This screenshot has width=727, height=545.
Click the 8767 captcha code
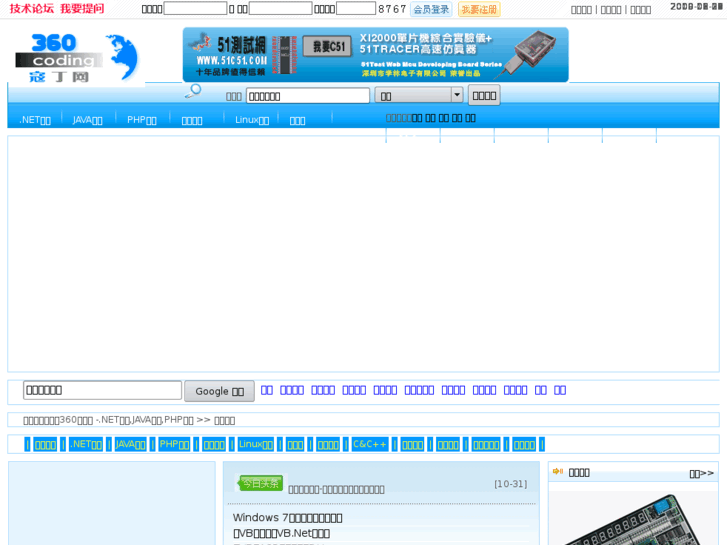392,9
